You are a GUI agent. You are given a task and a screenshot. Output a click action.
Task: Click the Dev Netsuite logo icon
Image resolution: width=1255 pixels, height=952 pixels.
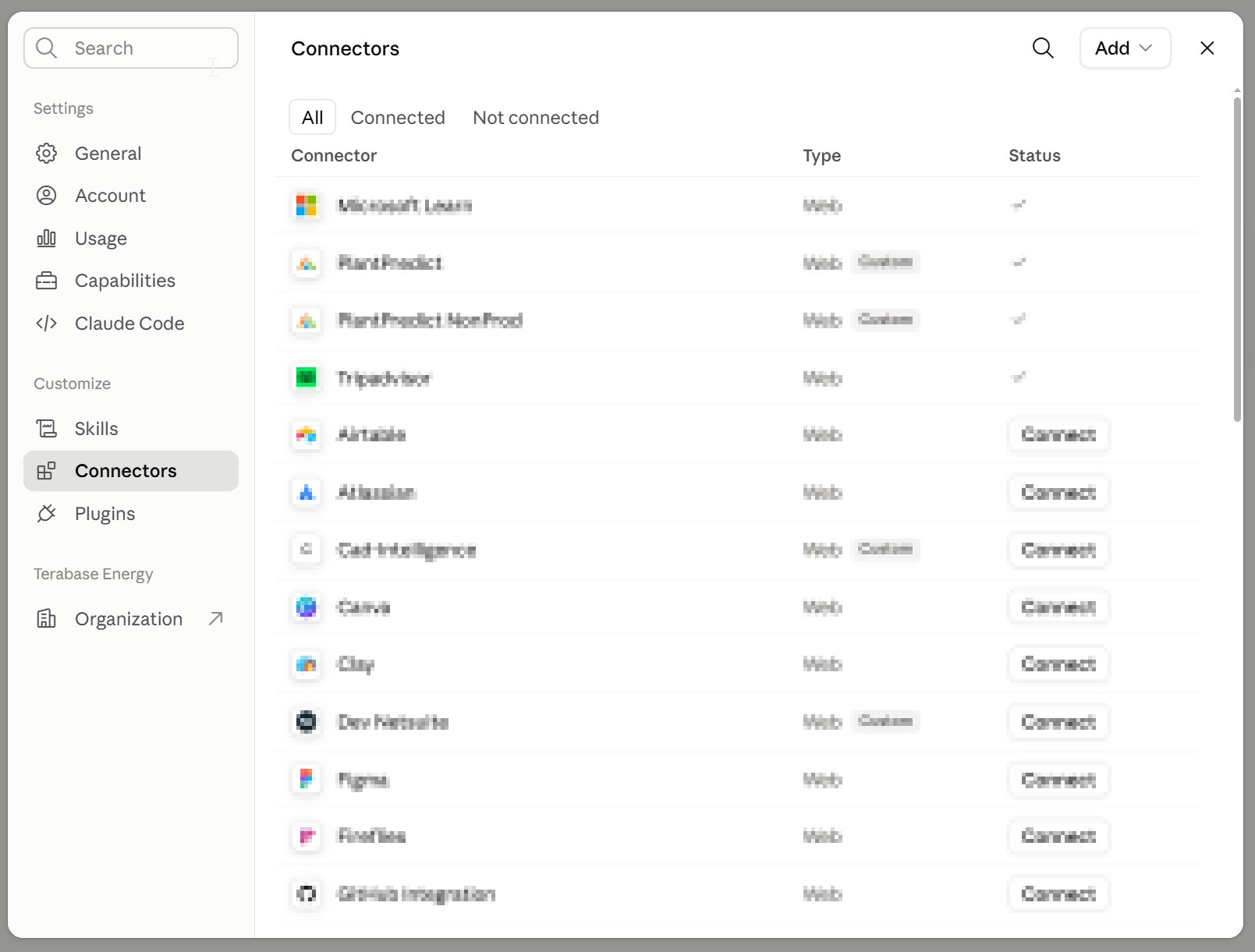point(307,722)
